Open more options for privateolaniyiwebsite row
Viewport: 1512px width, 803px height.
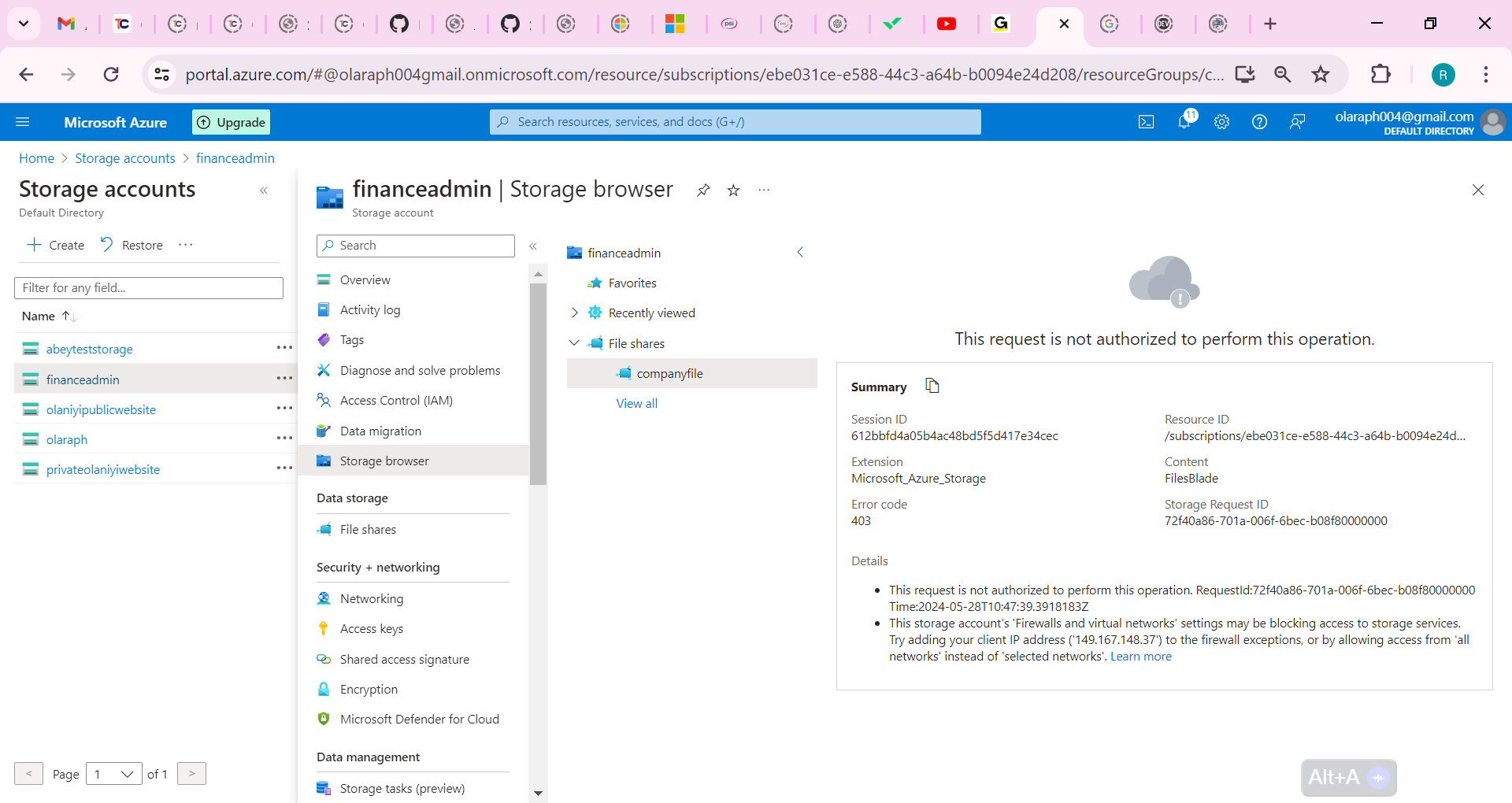click(284, 468)
